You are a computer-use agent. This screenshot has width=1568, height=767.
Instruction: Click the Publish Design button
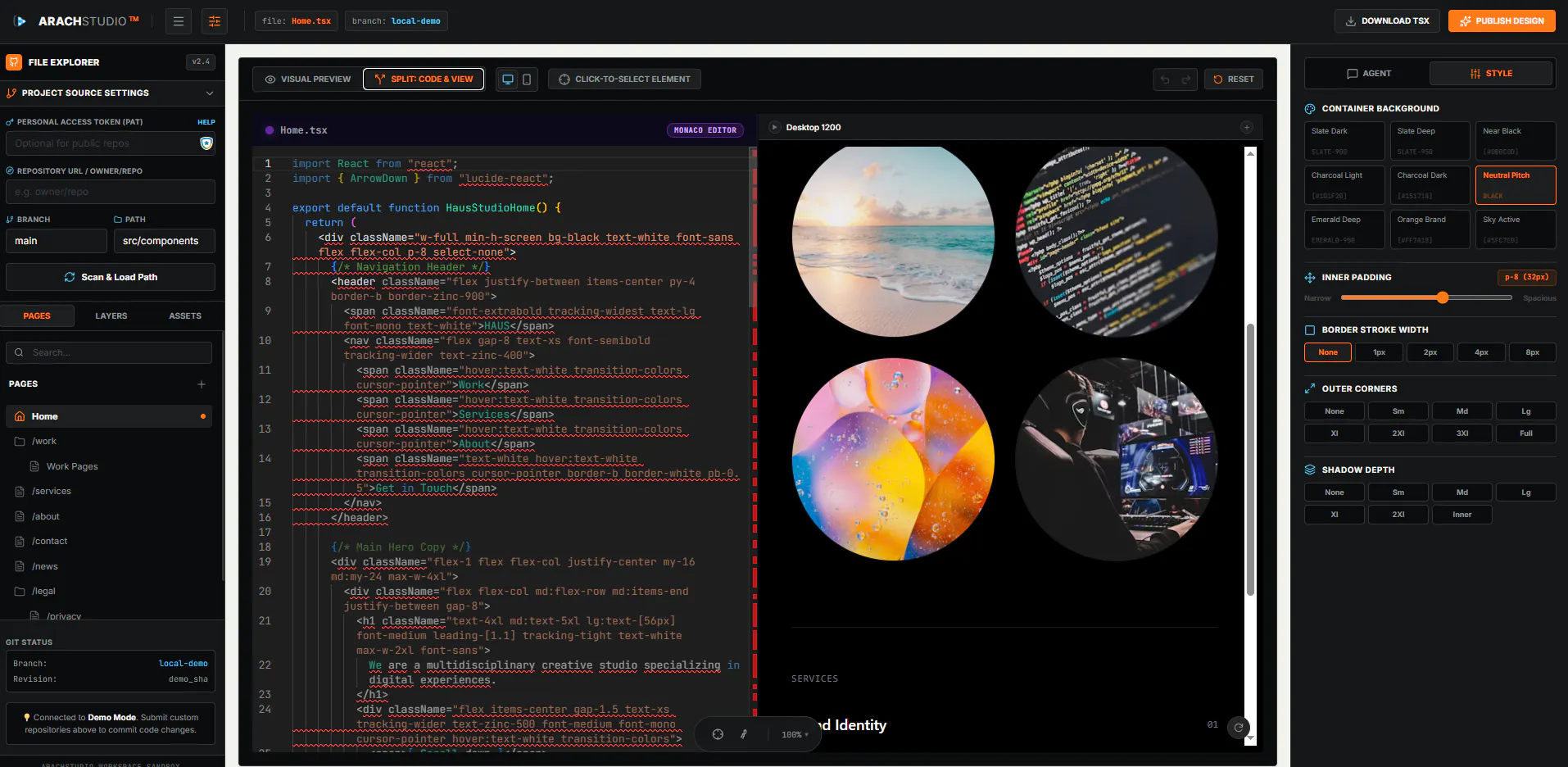pyautogui.click(x=1502, y=21)
